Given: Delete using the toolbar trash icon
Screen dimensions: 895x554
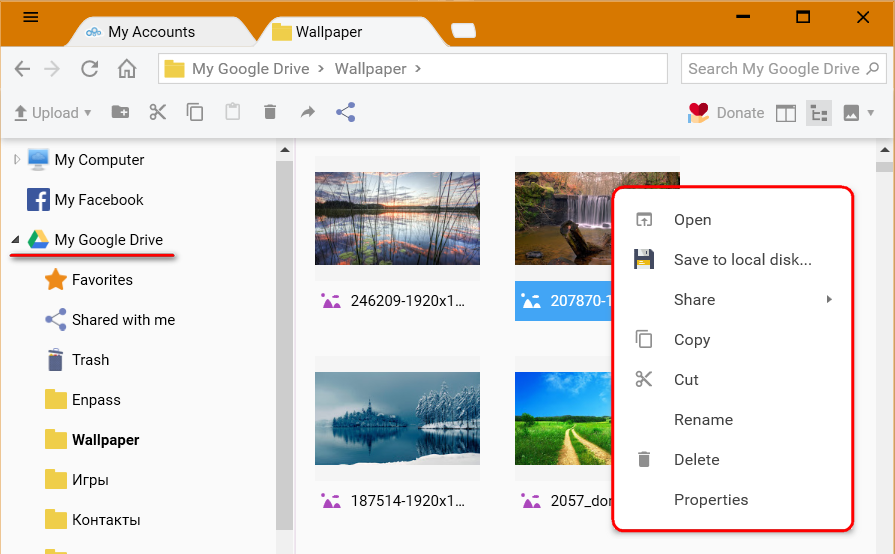Looking at the screenshot, I should coord(270,112).
